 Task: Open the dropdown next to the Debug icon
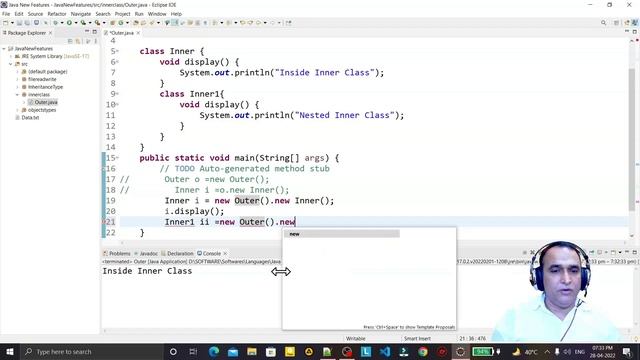(x=62, y=23)
